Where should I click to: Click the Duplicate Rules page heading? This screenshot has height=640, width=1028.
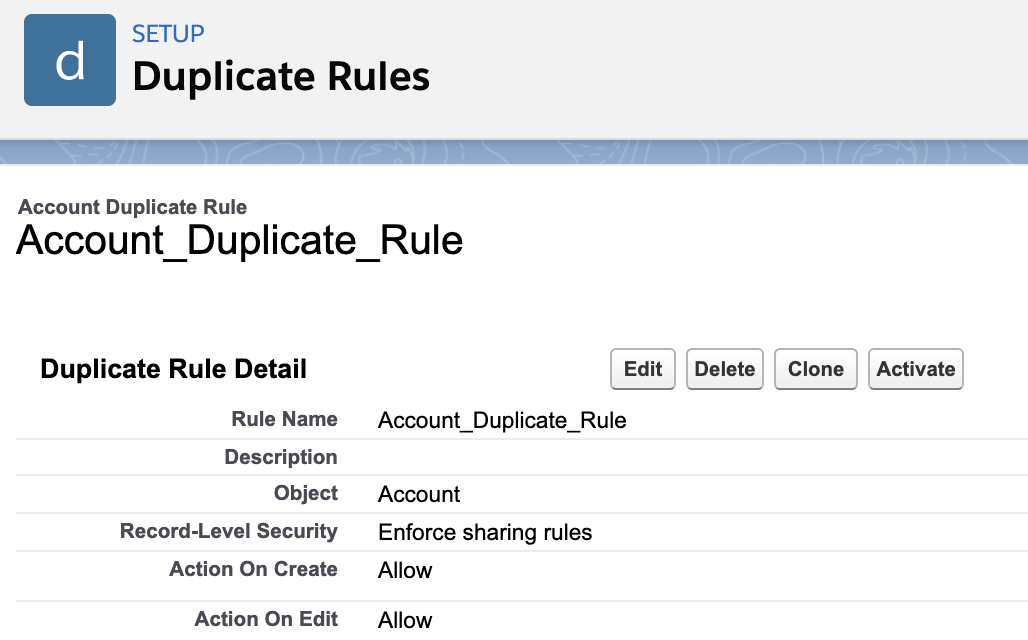[281, 76]
